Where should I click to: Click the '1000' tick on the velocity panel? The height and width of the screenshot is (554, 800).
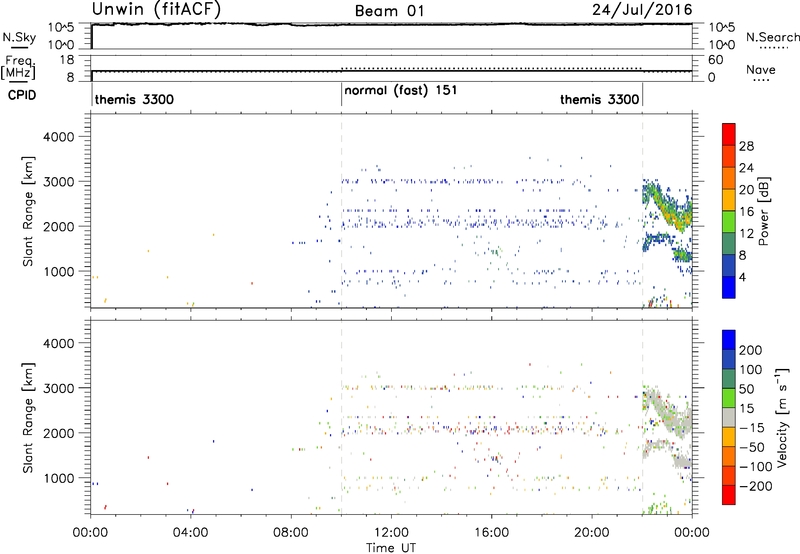click(58, 478)
